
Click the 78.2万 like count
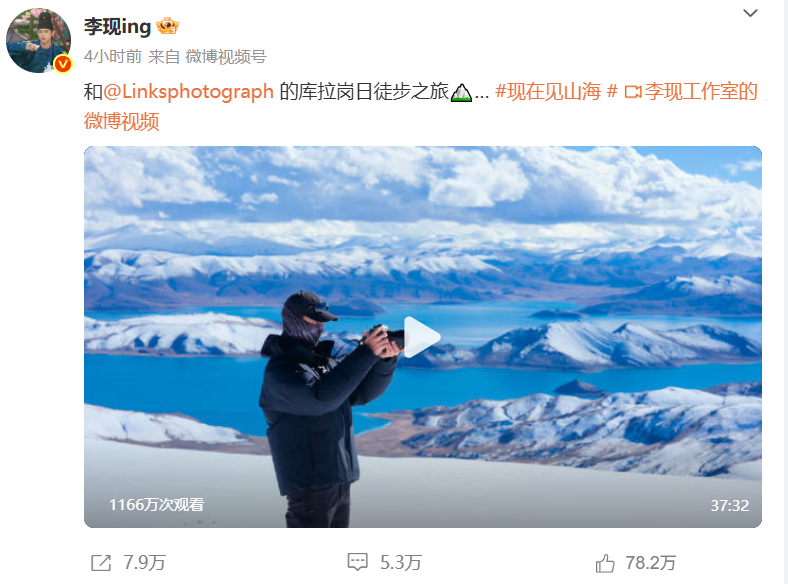click(651, 563)
